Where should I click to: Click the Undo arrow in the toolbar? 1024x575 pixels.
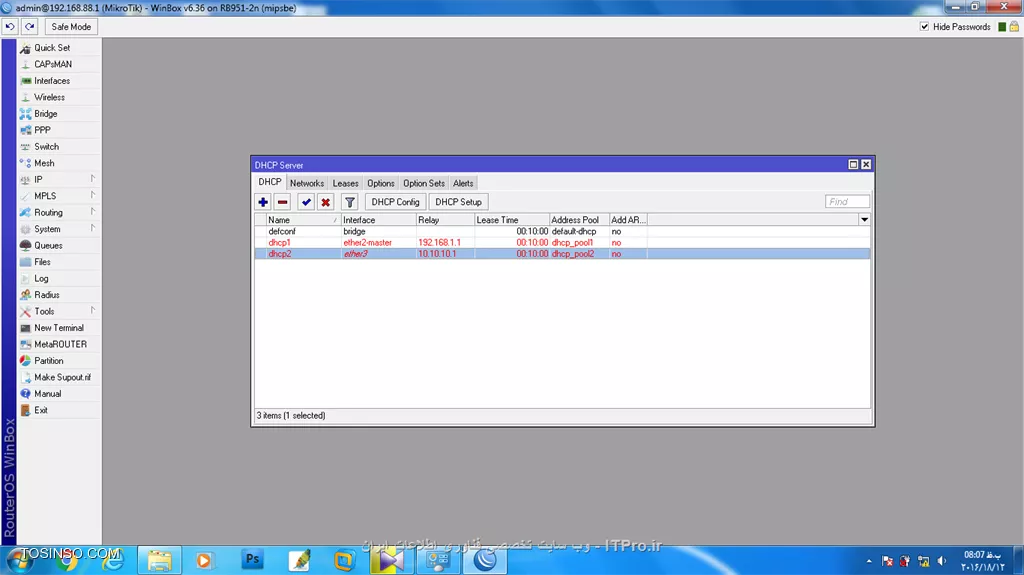click(10, 27)
